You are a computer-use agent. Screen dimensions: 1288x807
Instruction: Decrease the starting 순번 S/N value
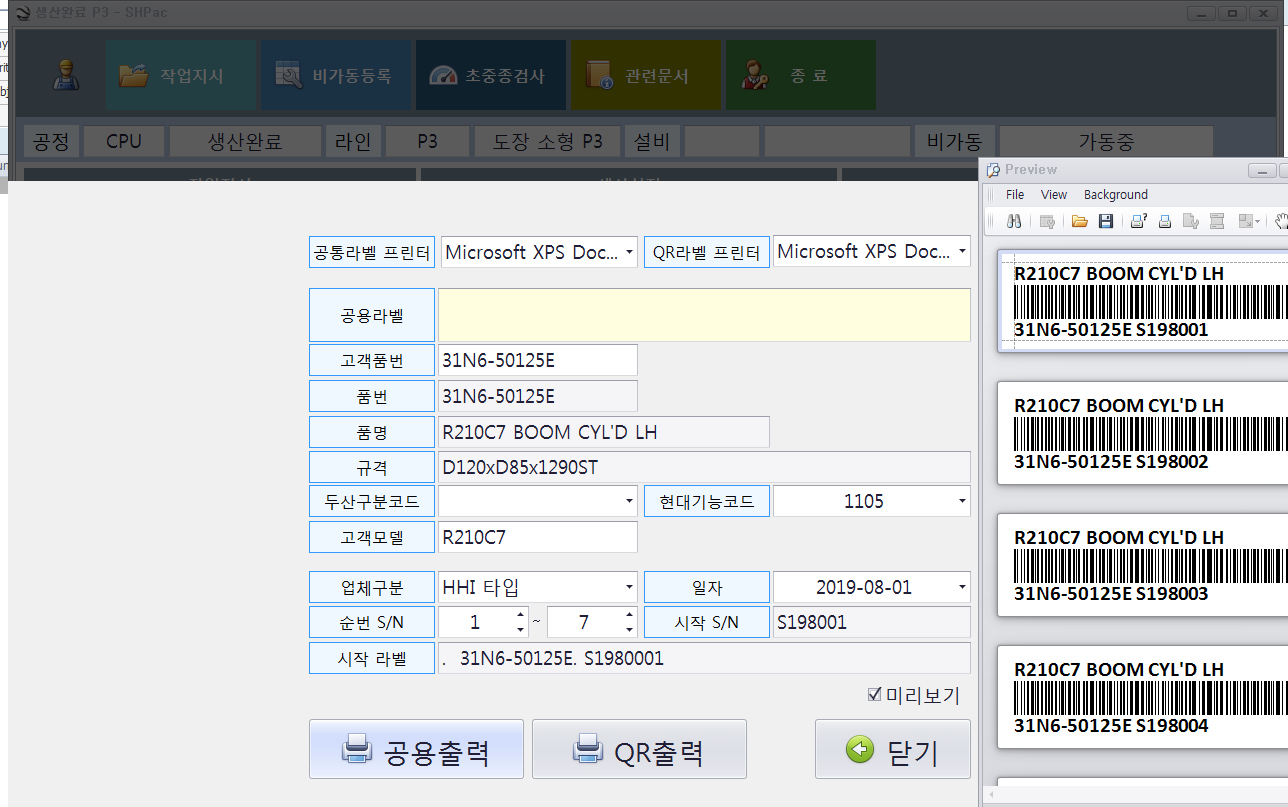coord(521,630)
